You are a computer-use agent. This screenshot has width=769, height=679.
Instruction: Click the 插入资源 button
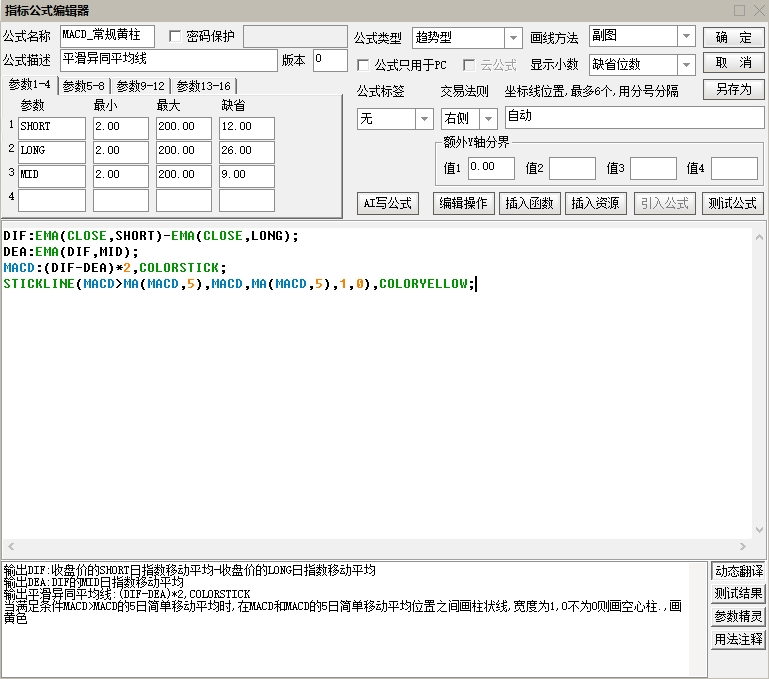tap(595, 203)
